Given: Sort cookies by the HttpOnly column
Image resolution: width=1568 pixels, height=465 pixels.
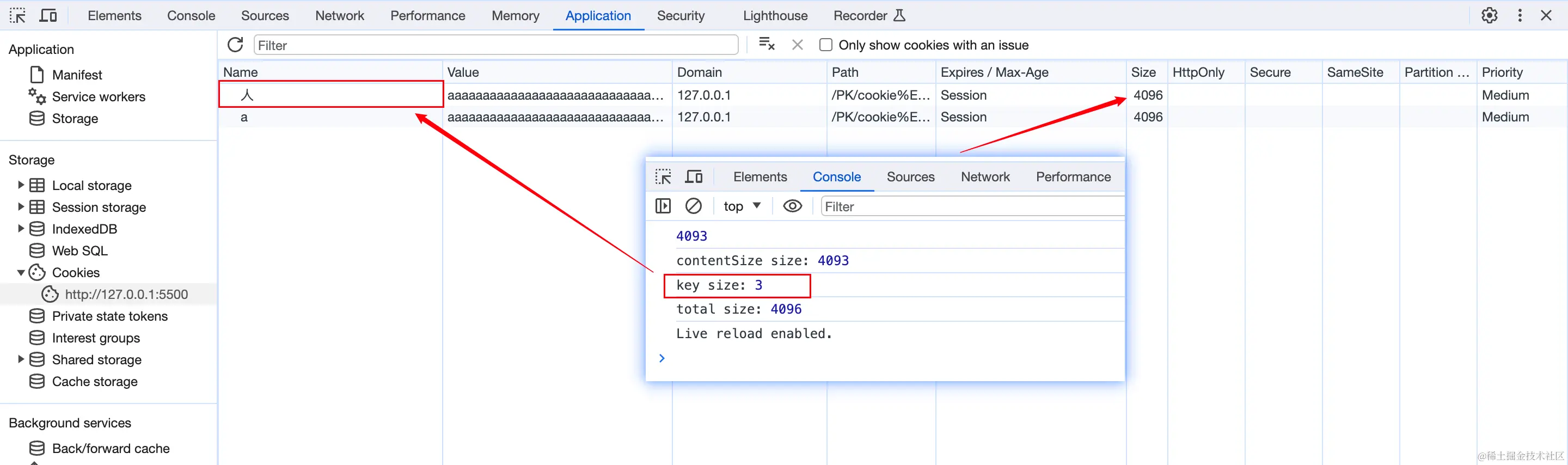Looking at the screenshot, I should pos(1206,72).
